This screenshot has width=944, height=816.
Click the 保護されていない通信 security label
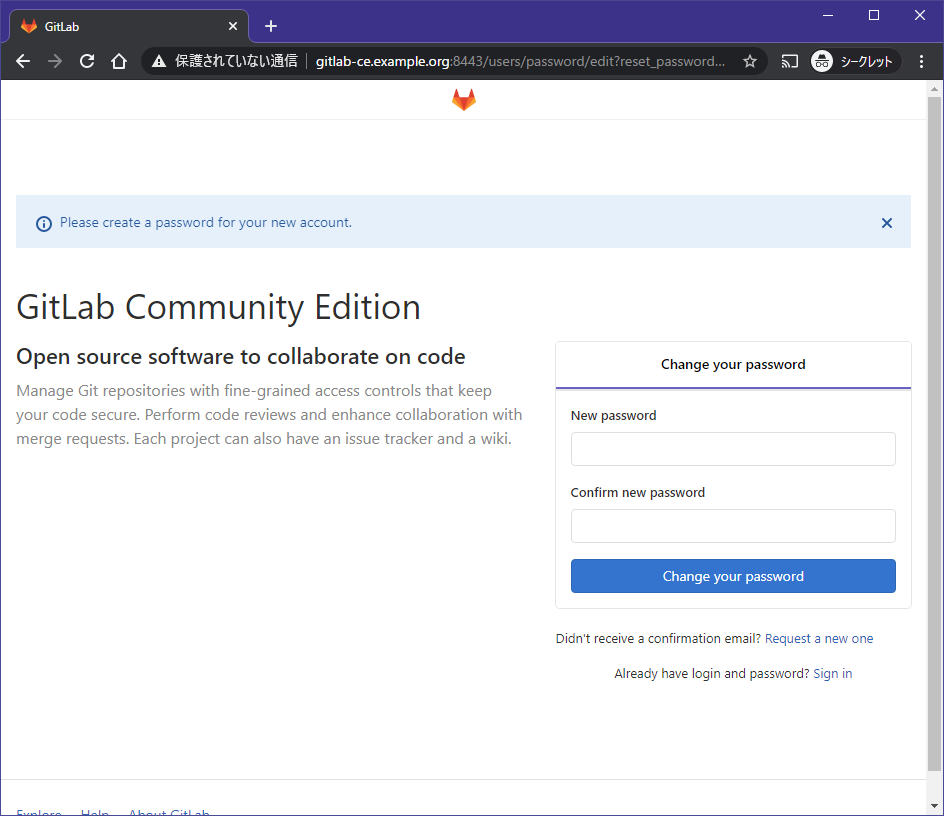tap(236, 61)
